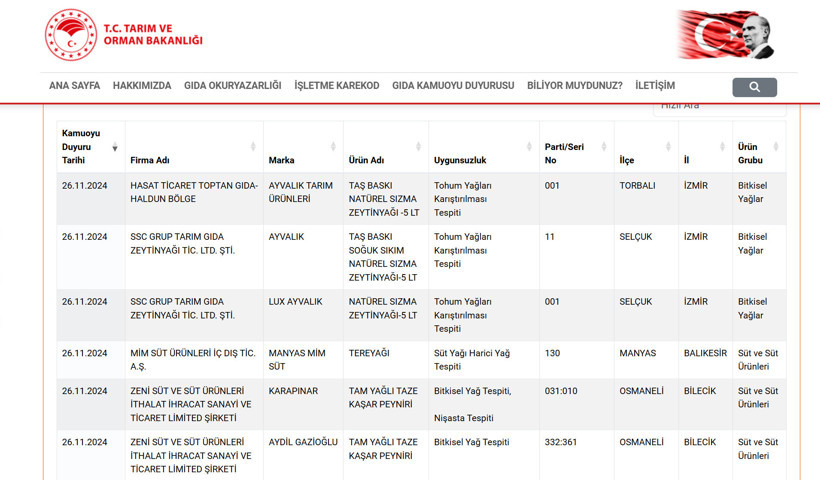Select AYVALIK TARIM ÜRÜNLERİ brand cell

(303, 199)
